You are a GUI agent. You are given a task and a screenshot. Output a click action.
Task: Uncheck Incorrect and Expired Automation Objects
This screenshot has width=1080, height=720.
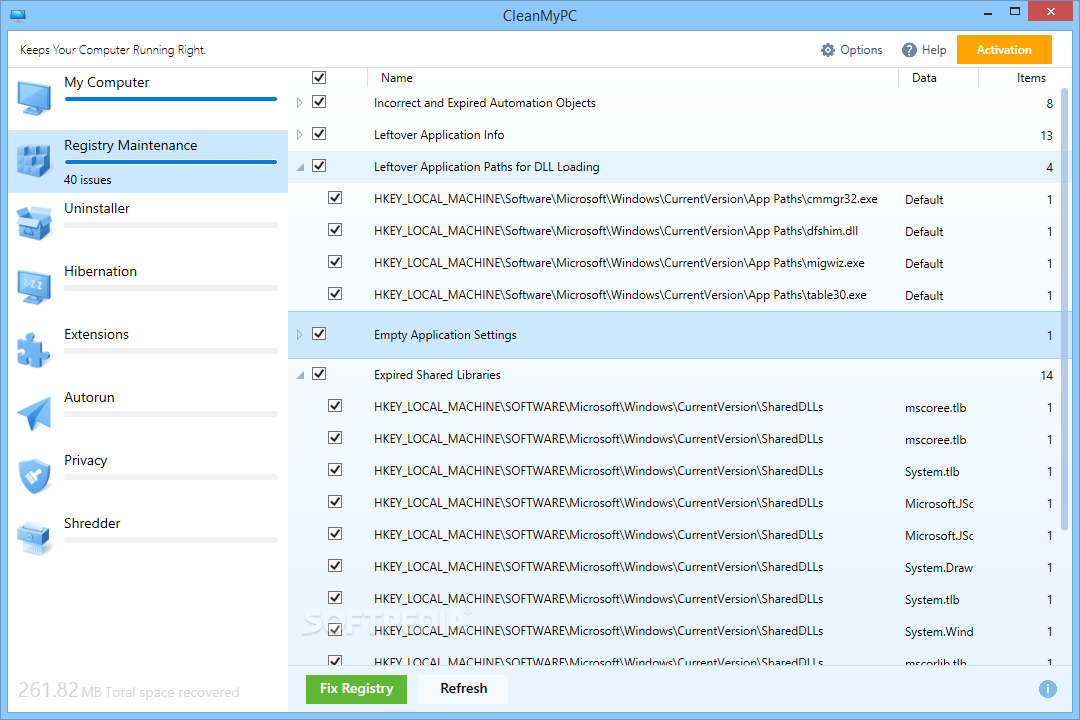click(x=319, y=102)
